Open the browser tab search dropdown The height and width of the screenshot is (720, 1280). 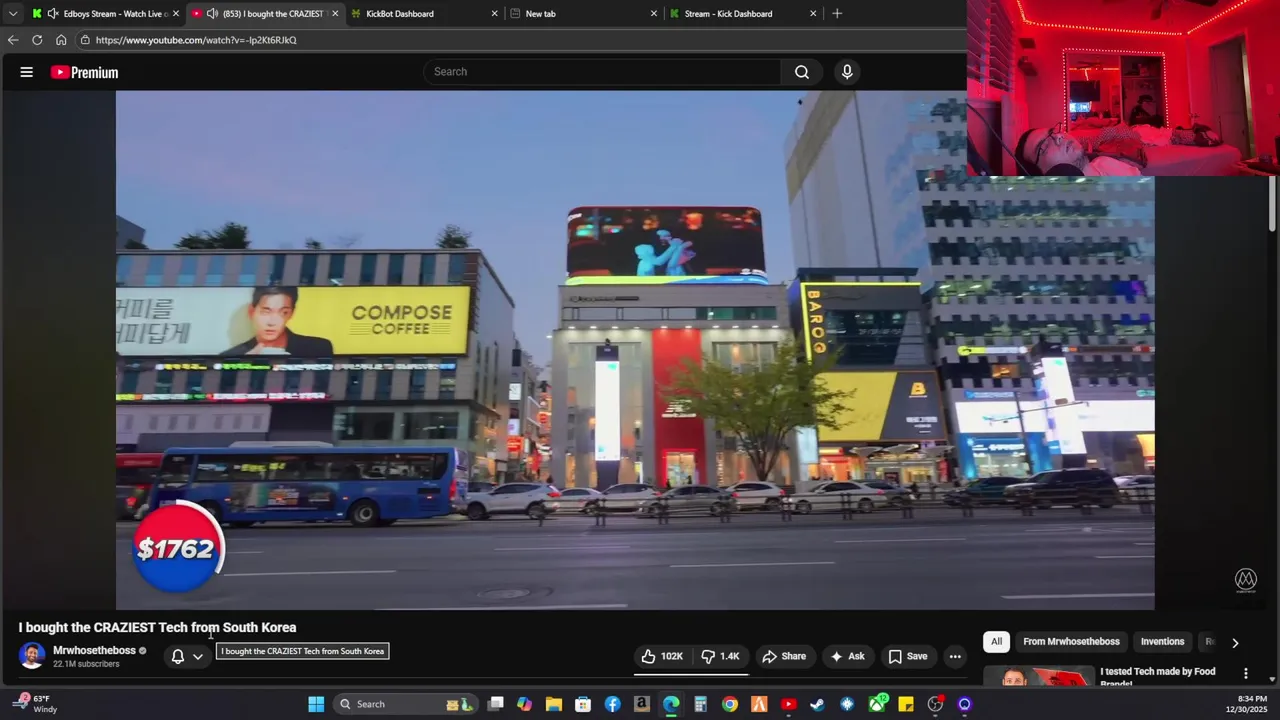tap(12, 13)
